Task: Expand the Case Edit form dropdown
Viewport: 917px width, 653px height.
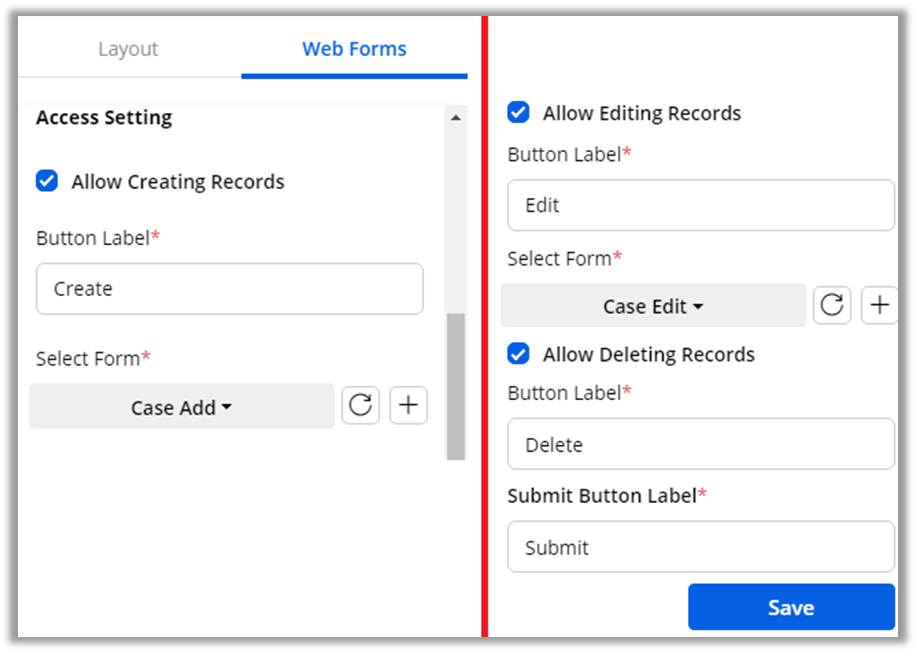Action: tap(653, 306)
